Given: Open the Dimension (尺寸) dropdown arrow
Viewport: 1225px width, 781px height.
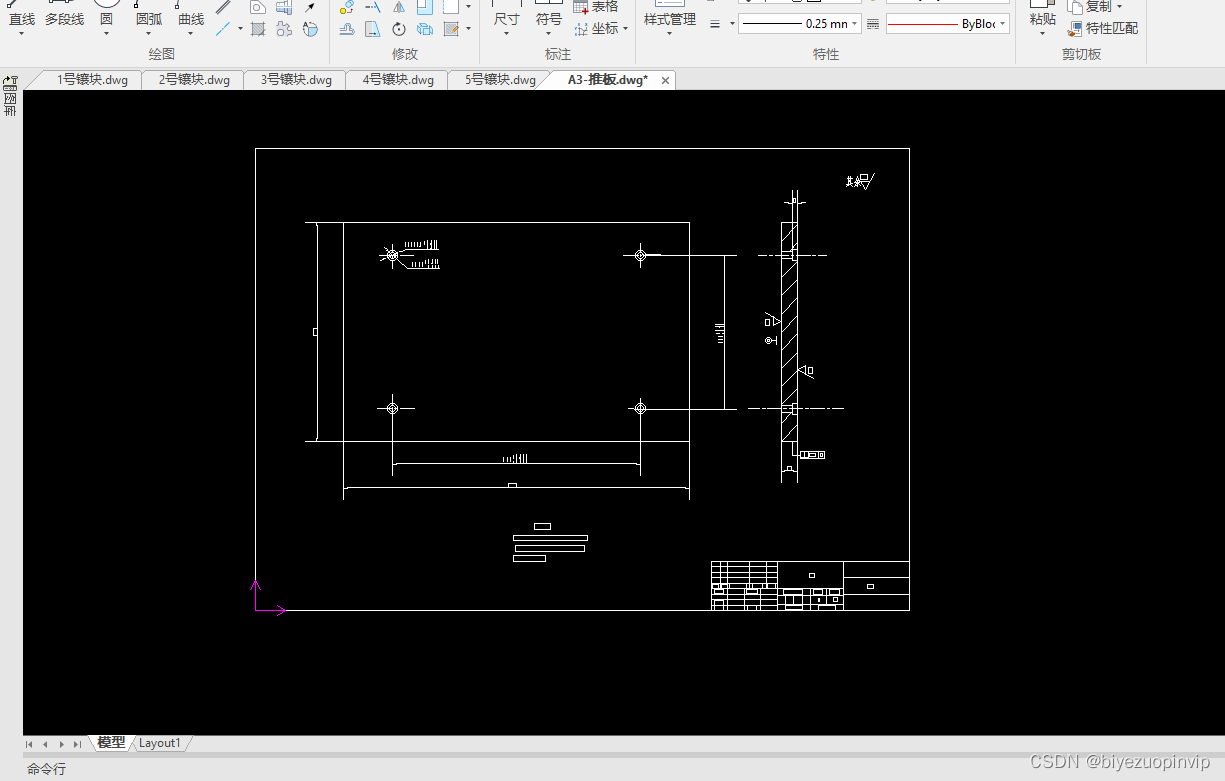Looking at the screenshot, I should [506, 34].
